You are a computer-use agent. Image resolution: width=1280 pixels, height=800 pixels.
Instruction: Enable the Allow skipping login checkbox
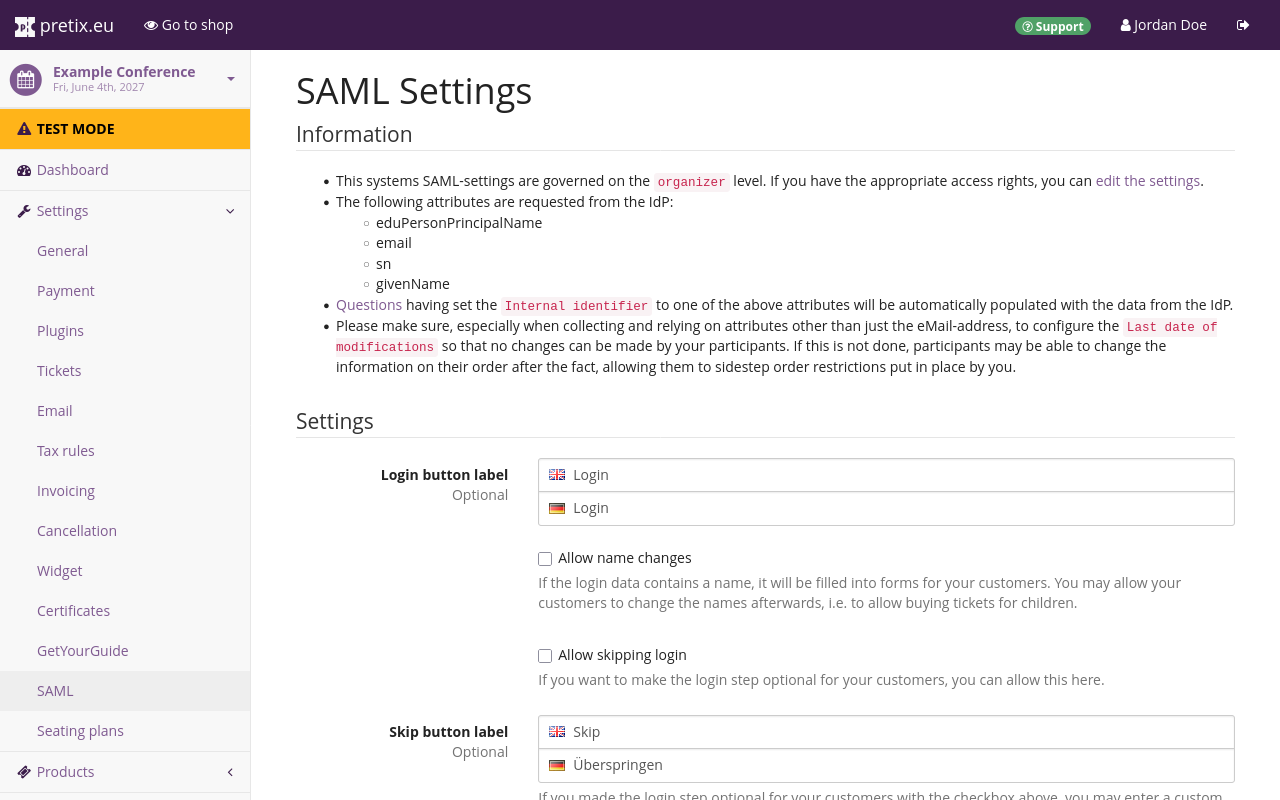tap(544, 655)
